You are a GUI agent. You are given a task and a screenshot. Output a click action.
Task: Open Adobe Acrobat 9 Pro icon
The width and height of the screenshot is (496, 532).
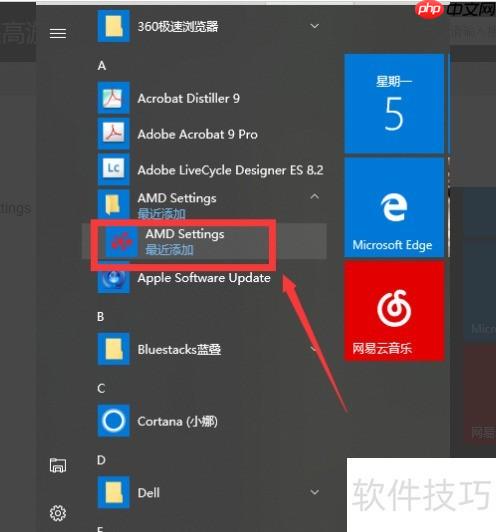(x=113, y=134)
